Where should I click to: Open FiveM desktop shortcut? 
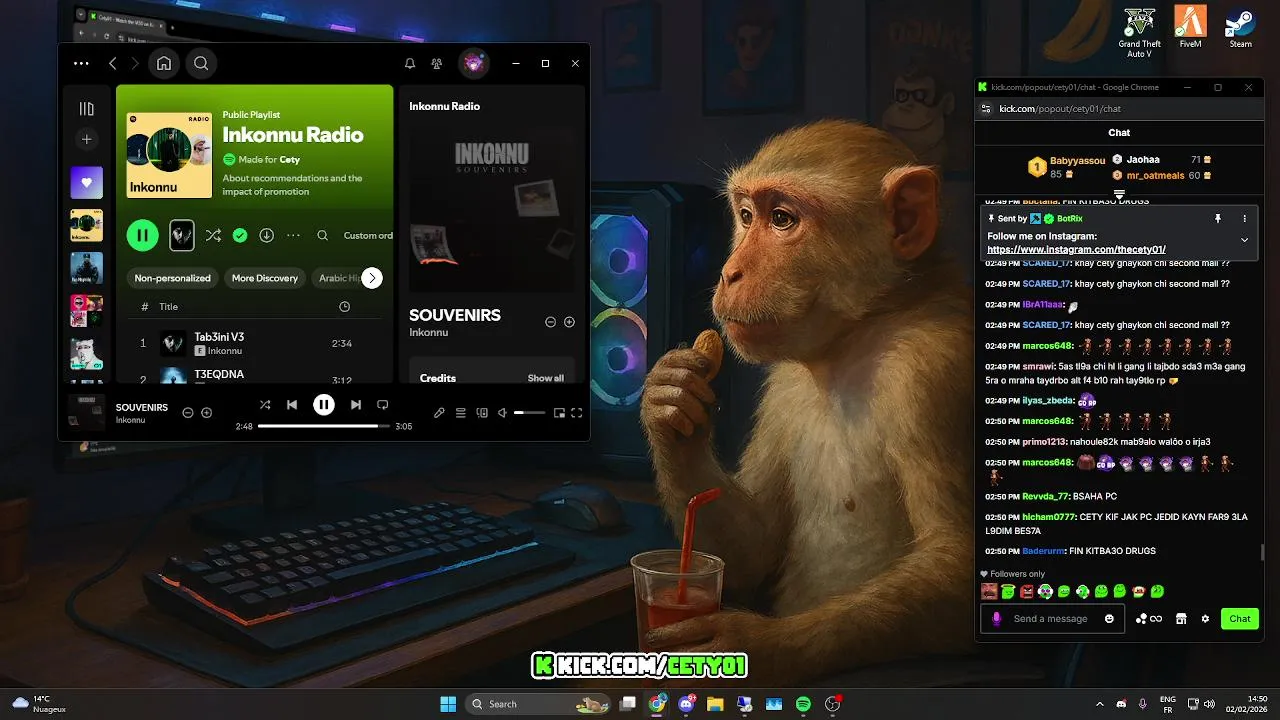pos(1190,27)
